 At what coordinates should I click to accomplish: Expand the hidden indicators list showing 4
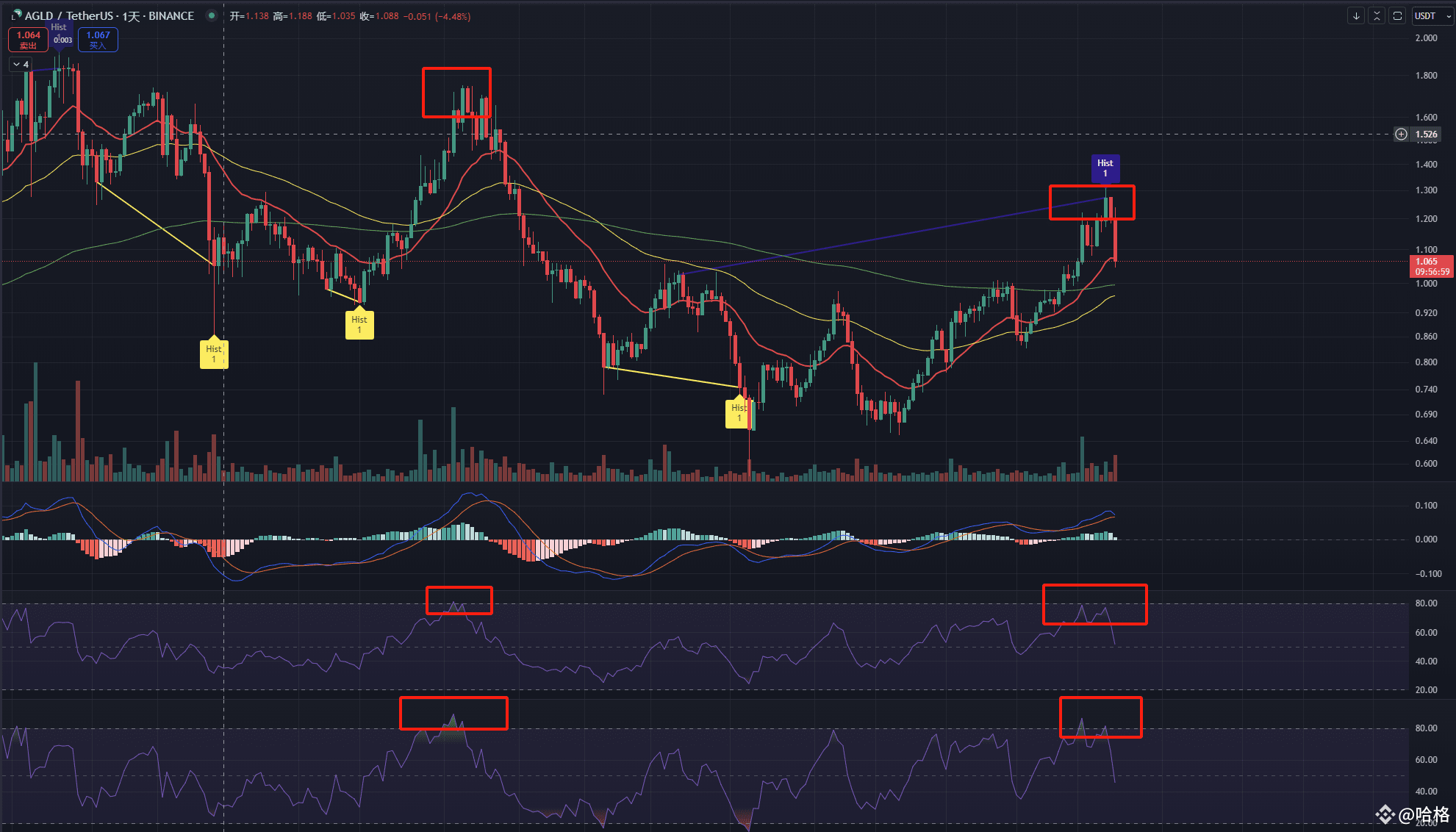click(x=20, y=64)
